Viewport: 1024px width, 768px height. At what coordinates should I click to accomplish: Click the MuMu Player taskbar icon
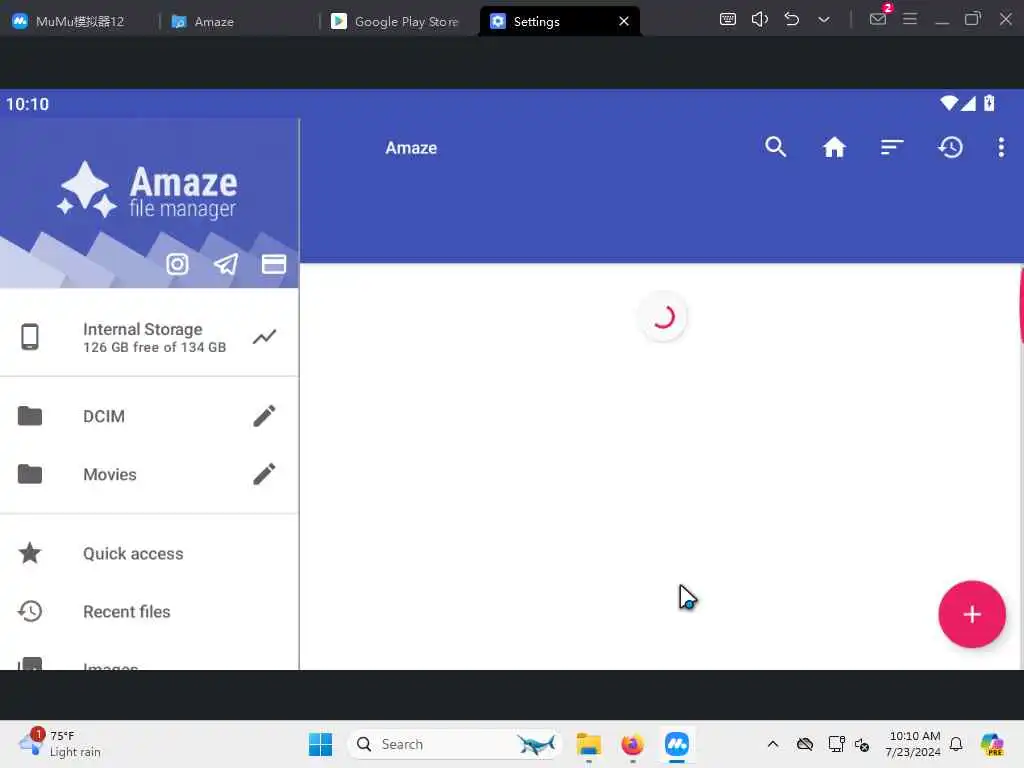click(677, 744)
